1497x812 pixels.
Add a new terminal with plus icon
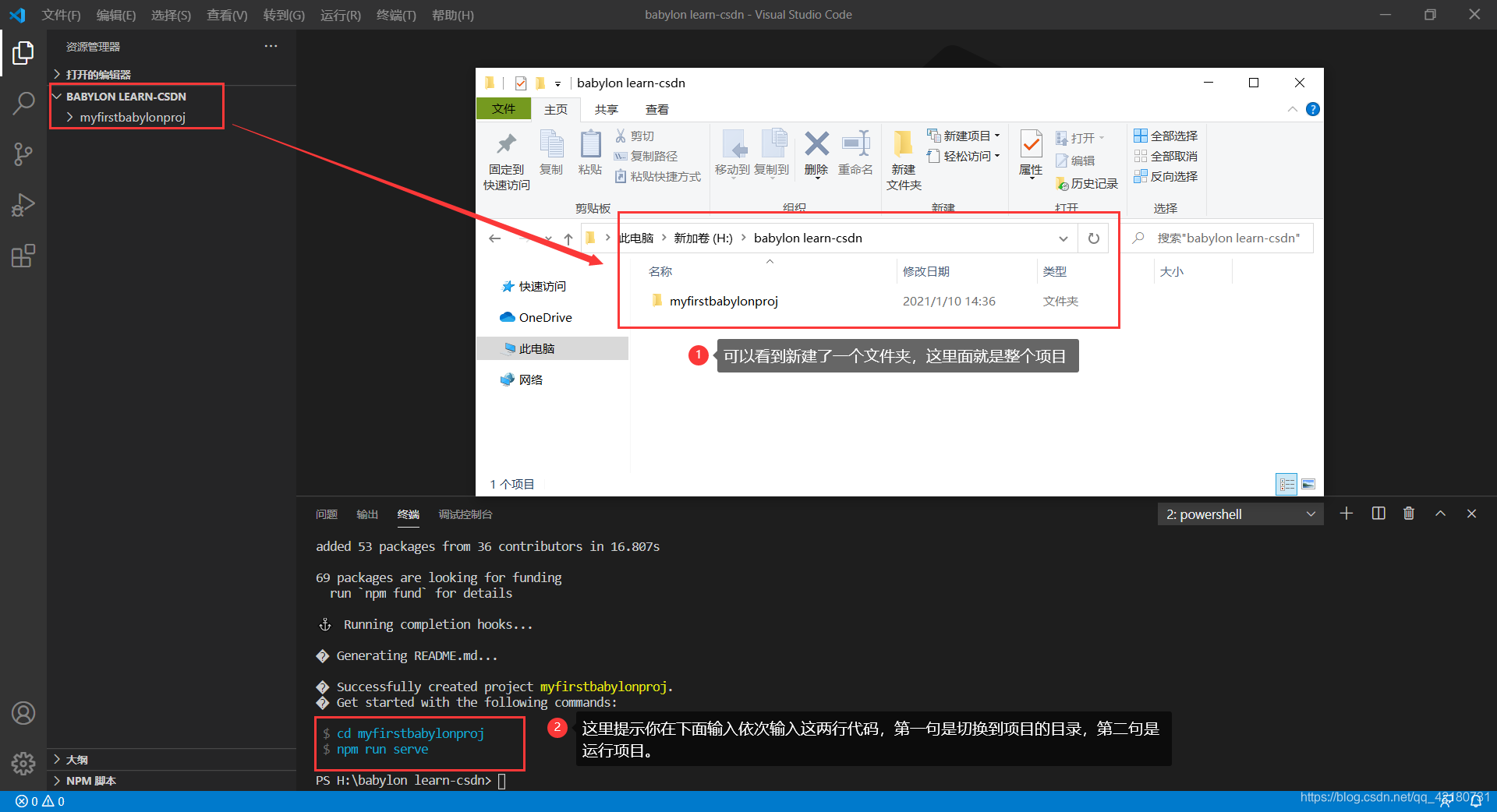[1347, 514]
